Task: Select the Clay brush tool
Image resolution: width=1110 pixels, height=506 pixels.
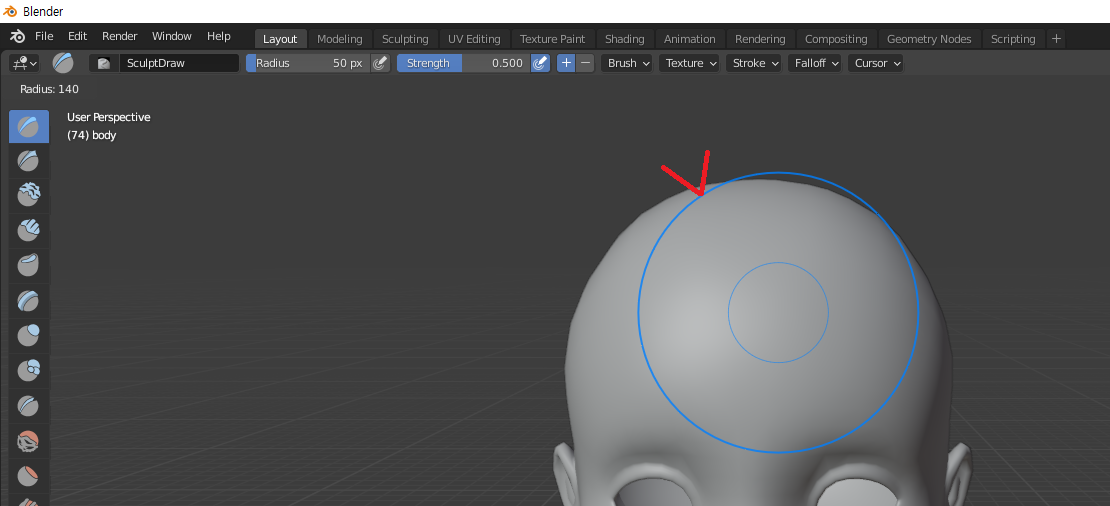Action: click(x=29, y=195)
